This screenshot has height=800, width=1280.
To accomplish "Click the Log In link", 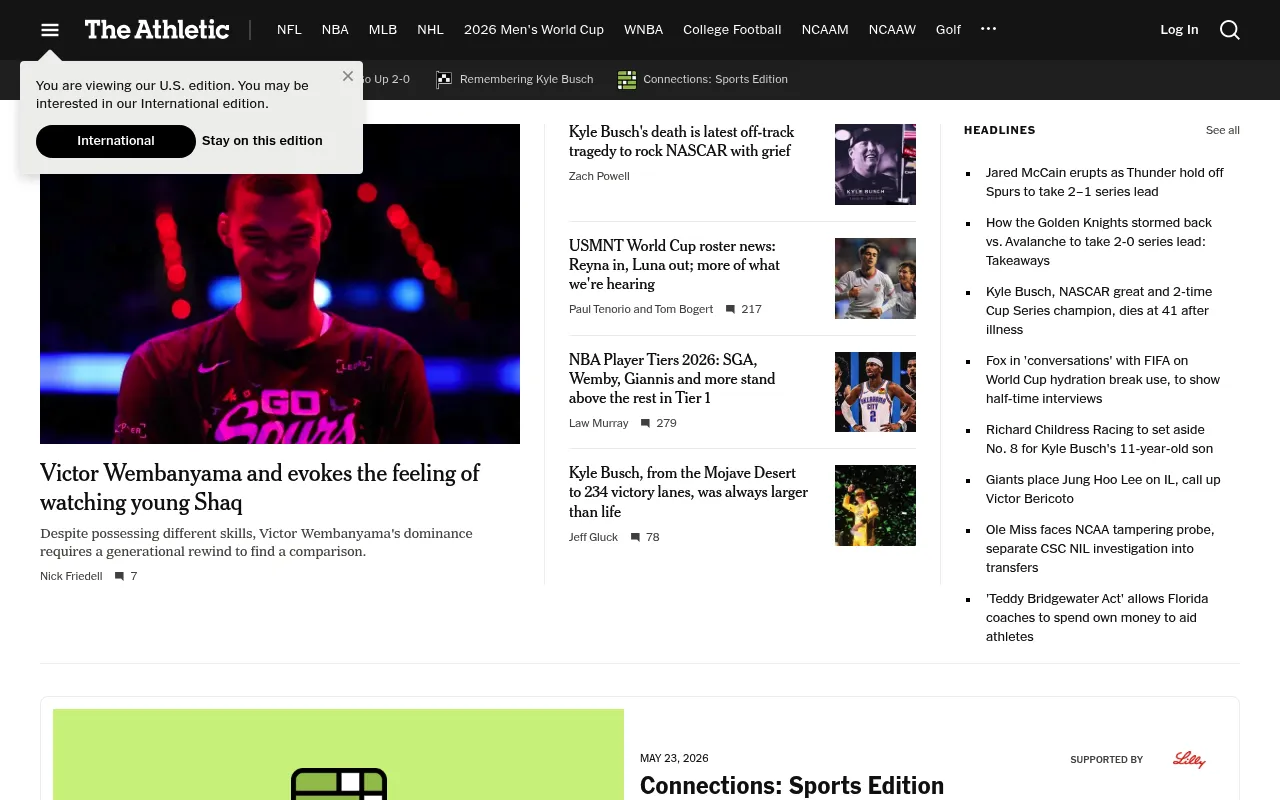I will tap(1179, 30).
